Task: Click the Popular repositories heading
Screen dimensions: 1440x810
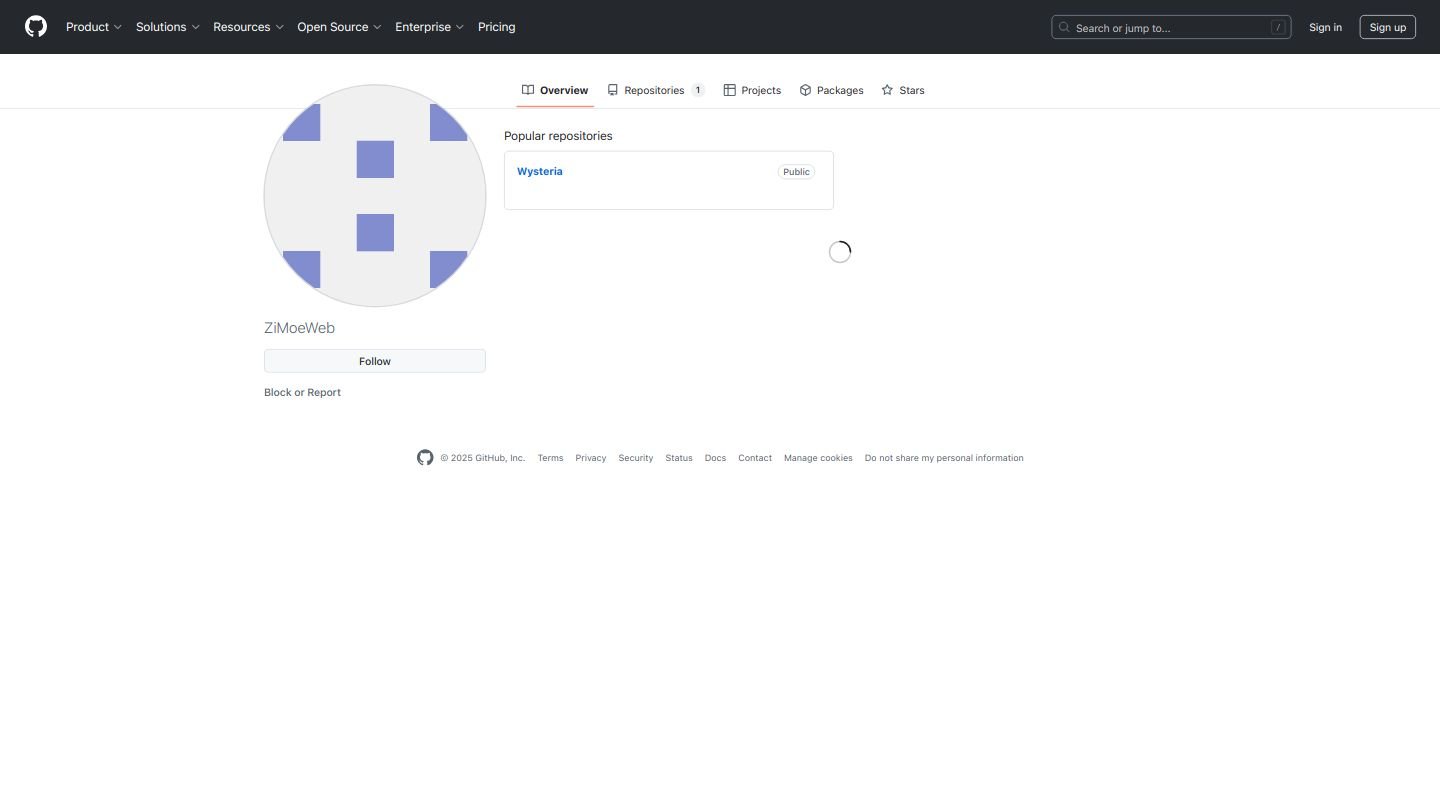Action: [x=558, y=136]
